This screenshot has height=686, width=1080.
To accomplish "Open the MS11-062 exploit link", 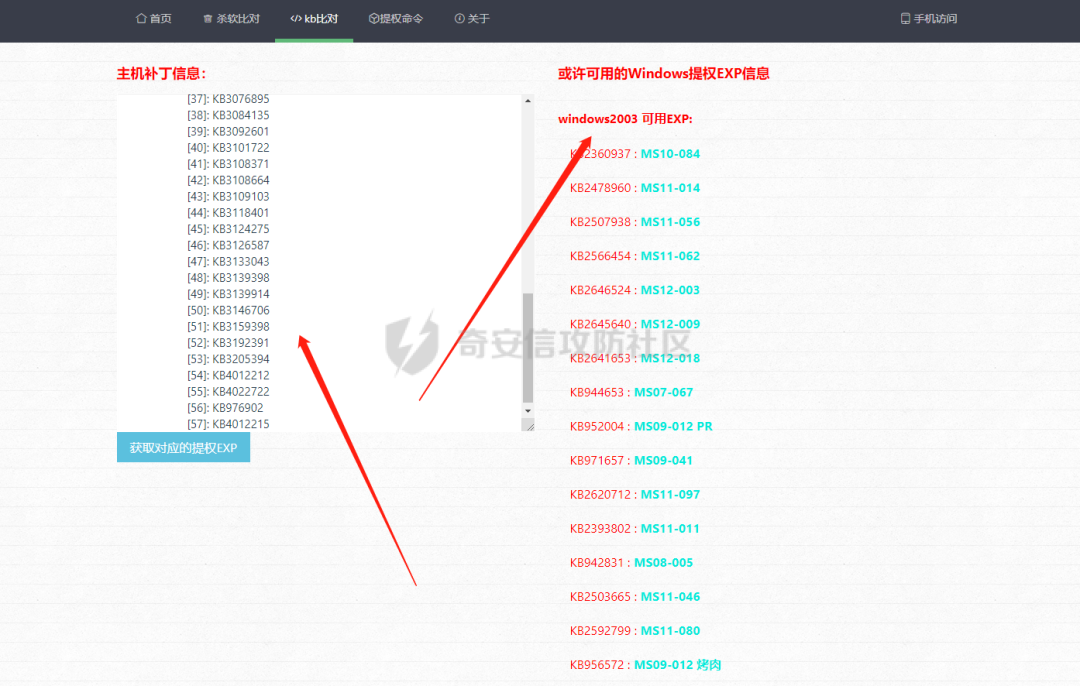I will (x=670, y=256).
